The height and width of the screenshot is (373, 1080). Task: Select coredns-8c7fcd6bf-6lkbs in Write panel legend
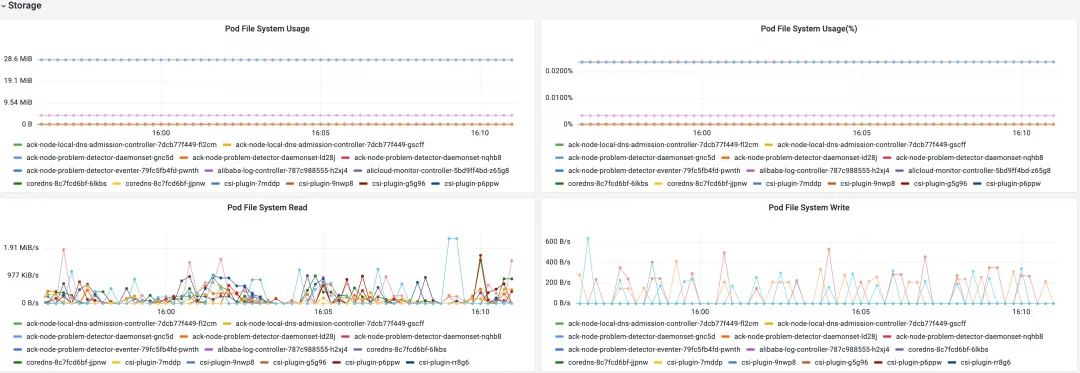948,350
